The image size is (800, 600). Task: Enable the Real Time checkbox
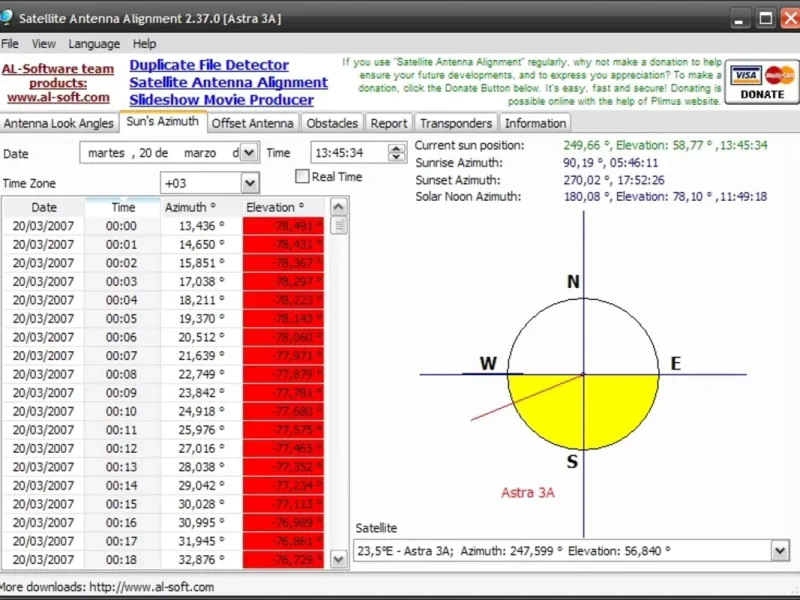303,177
